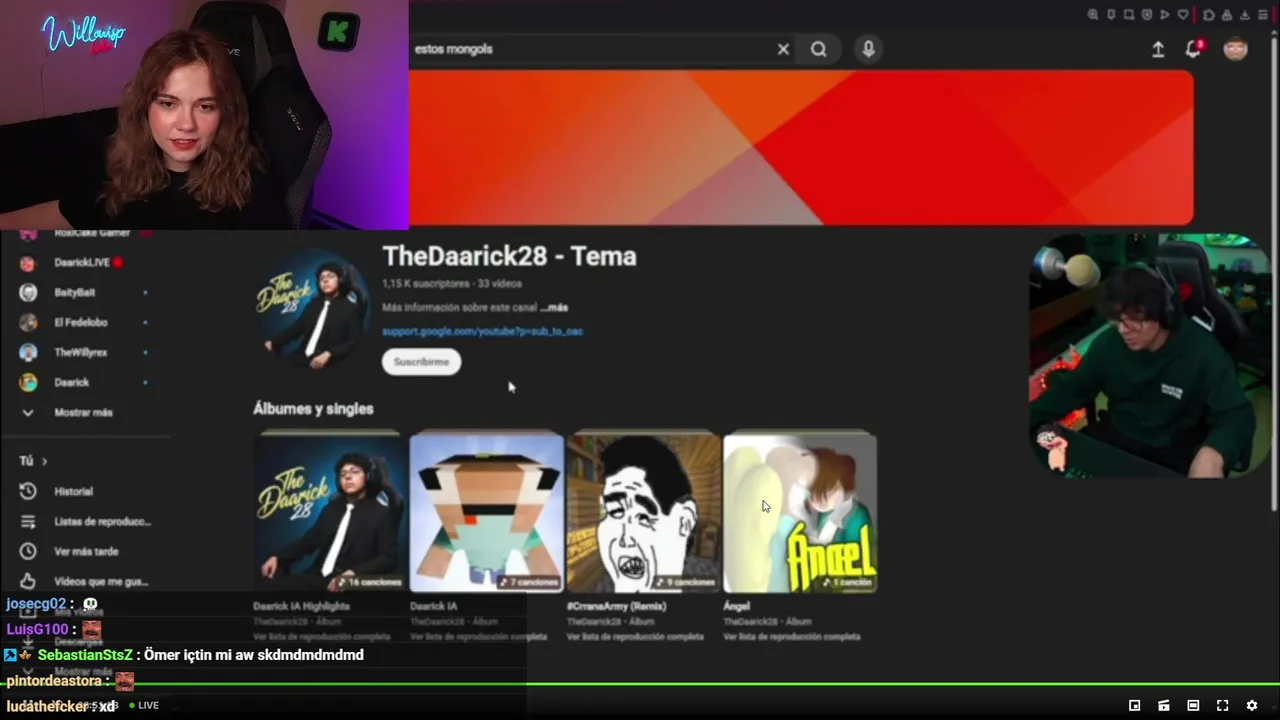Open full playlist link under #CrranaArmy

[635, 637]
